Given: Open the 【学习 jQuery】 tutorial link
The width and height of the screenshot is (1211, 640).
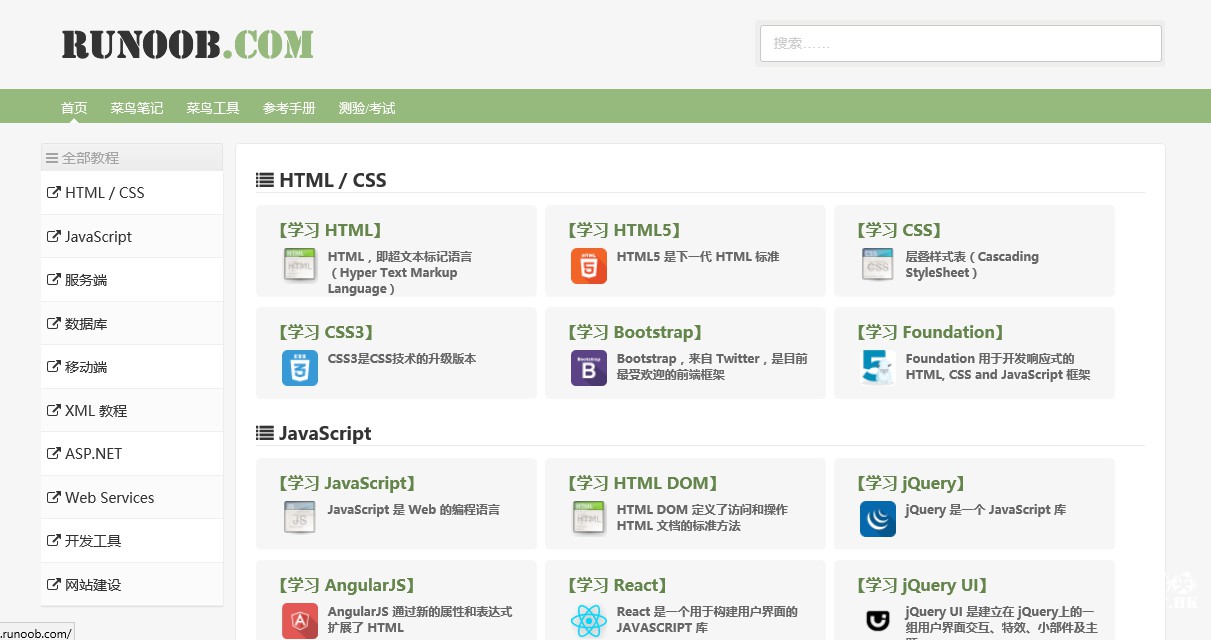Looking at the screenshot, I should 910,483.
